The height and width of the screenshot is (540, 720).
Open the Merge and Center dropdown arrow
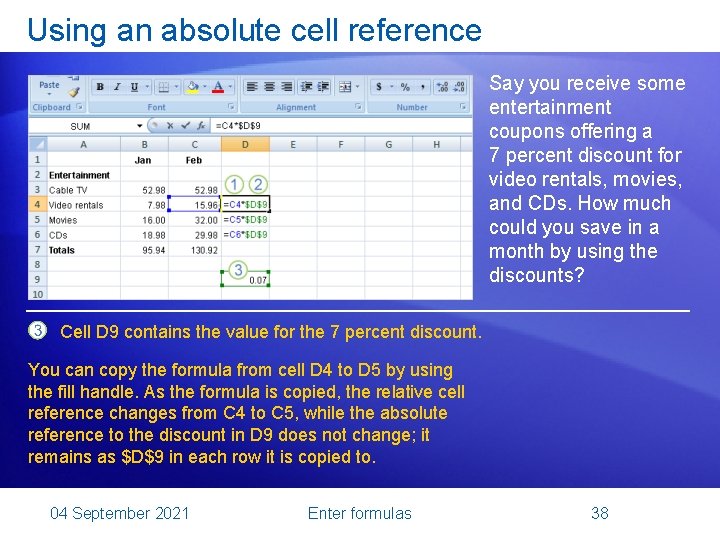coord(357,86)
